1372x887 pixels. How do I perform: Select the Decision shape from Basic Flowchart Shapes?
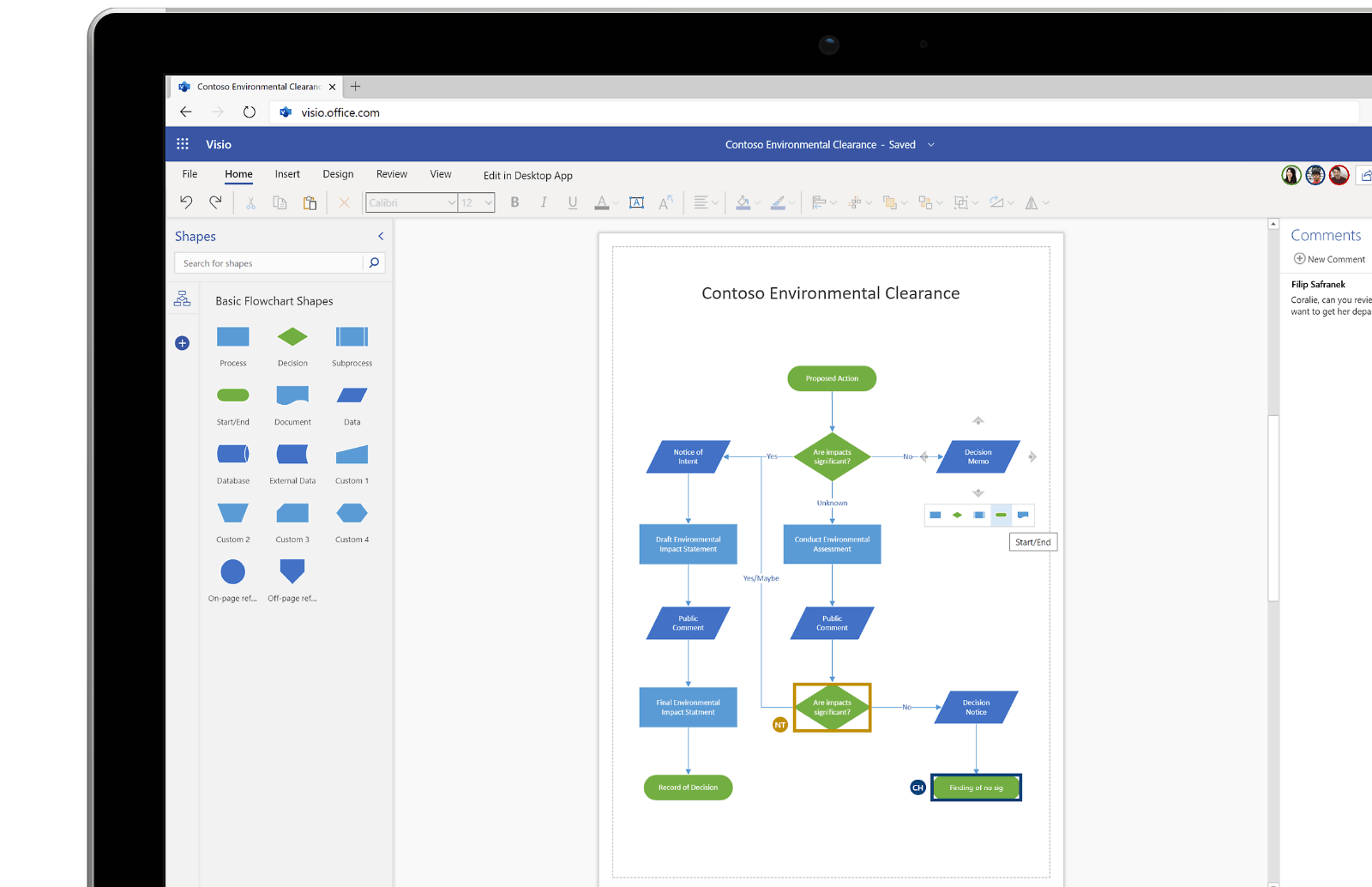pyautogui.click(x=292, y=337)
